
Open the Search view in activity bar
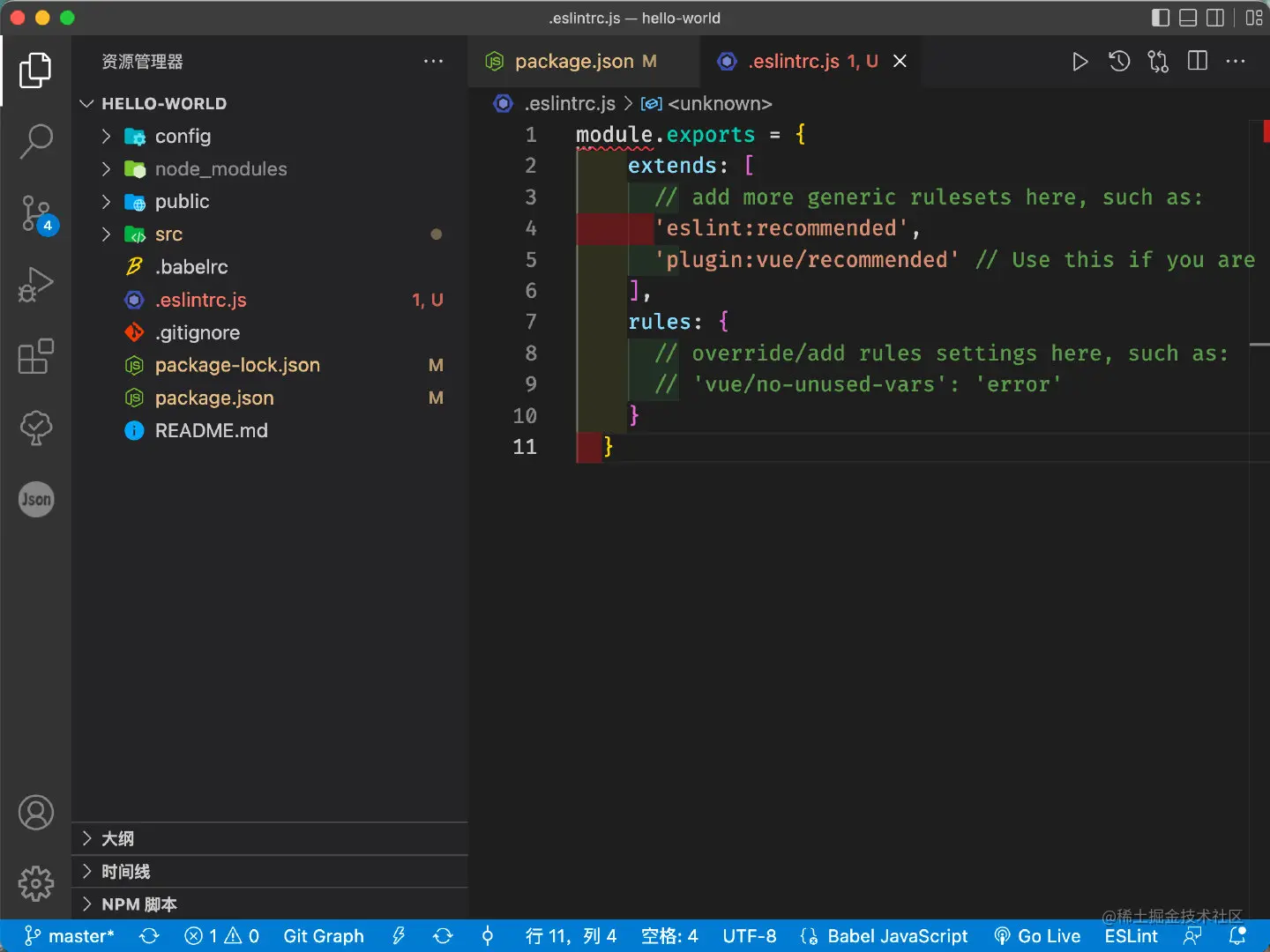point(35,141)
